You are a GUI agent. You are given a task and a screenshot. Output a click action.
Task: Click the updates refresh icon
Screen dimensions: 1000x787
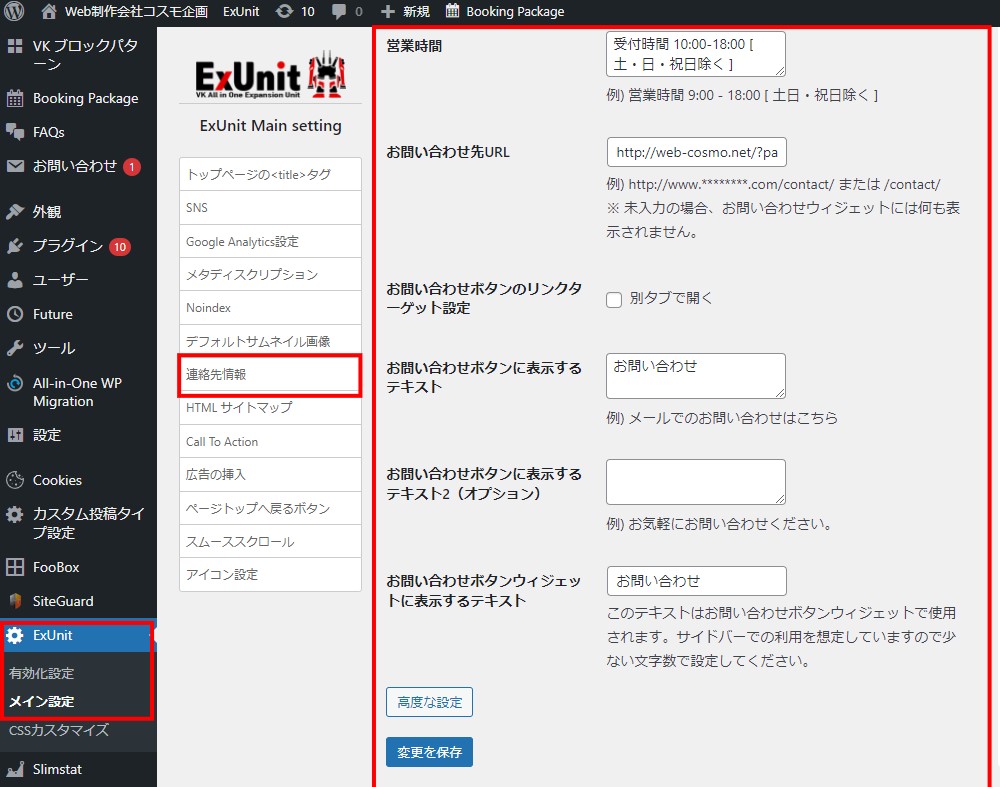click(284, 12)
